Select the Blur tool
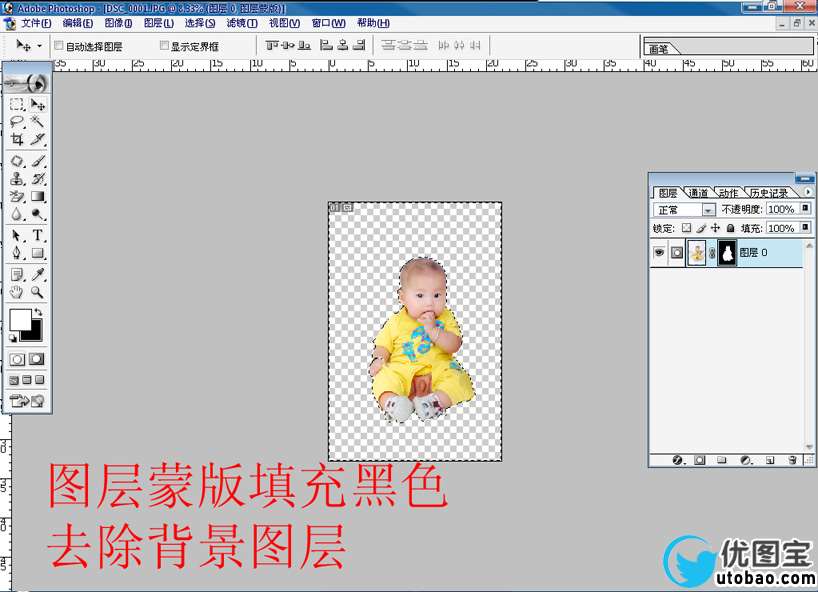The width and height of the screenshot is (818, 592). point(17,214)
